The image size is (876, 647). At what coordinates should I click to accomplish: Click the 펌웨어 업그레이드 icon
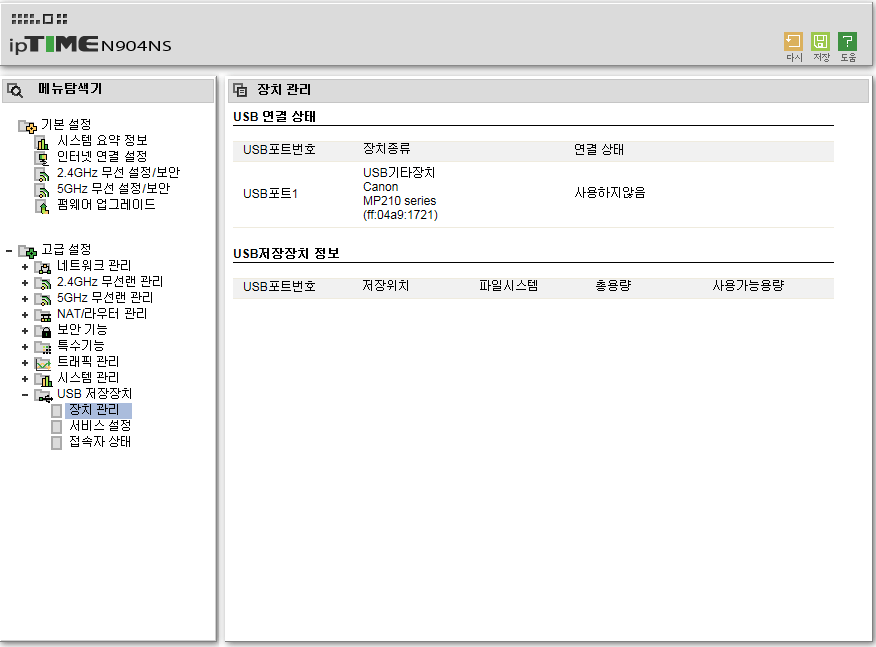click(x=42, y=207)
